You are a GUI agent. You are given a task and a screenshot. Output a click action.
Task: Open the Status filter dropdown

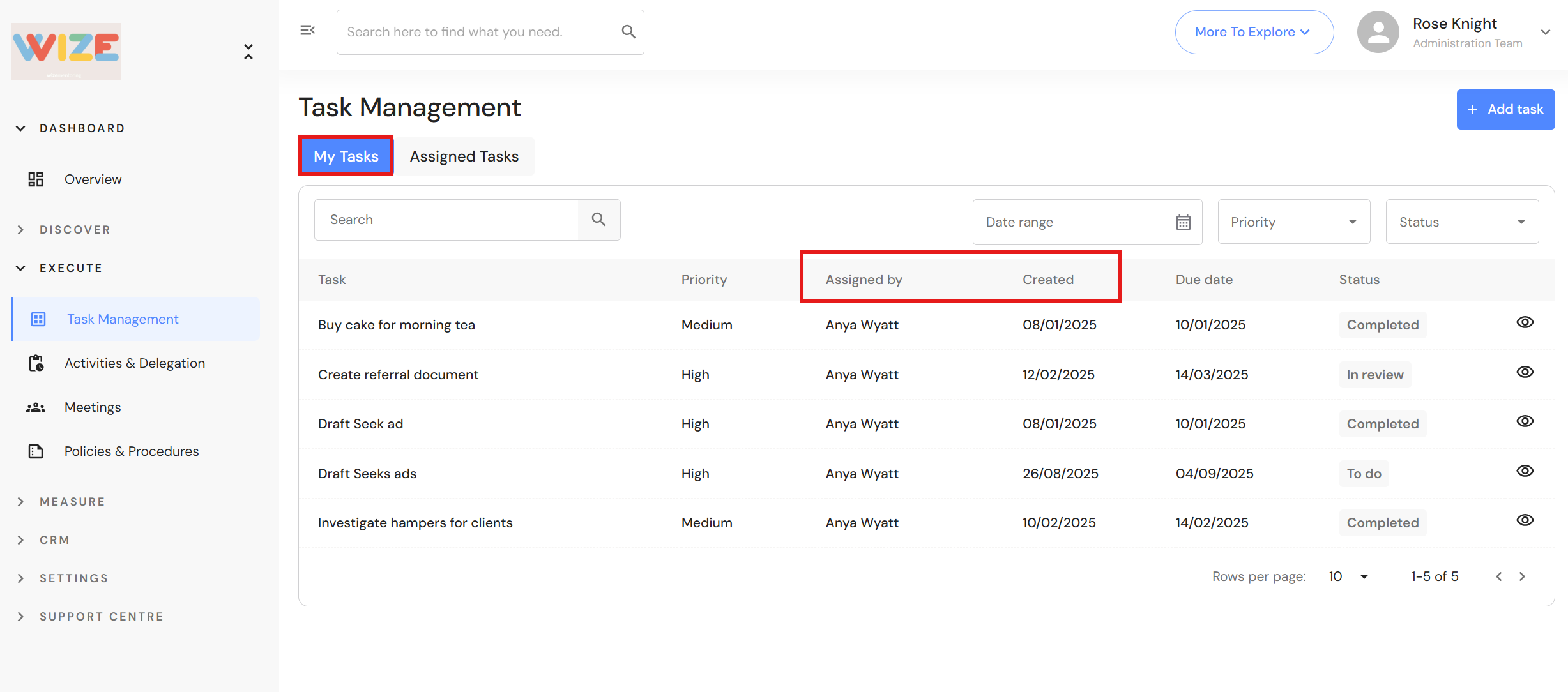tap(1461, 222)
